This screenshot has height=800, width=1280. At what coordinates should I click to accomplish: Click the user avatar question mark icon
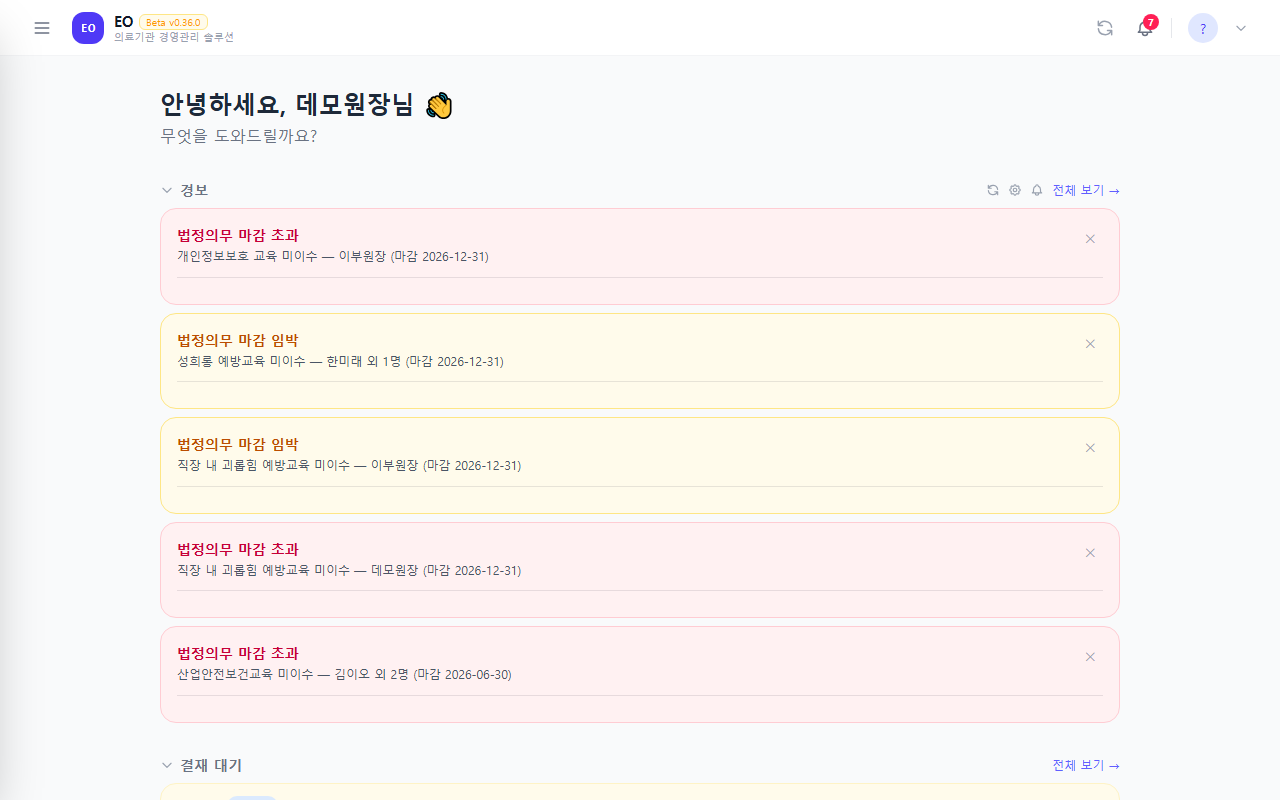pos(1203,28)
